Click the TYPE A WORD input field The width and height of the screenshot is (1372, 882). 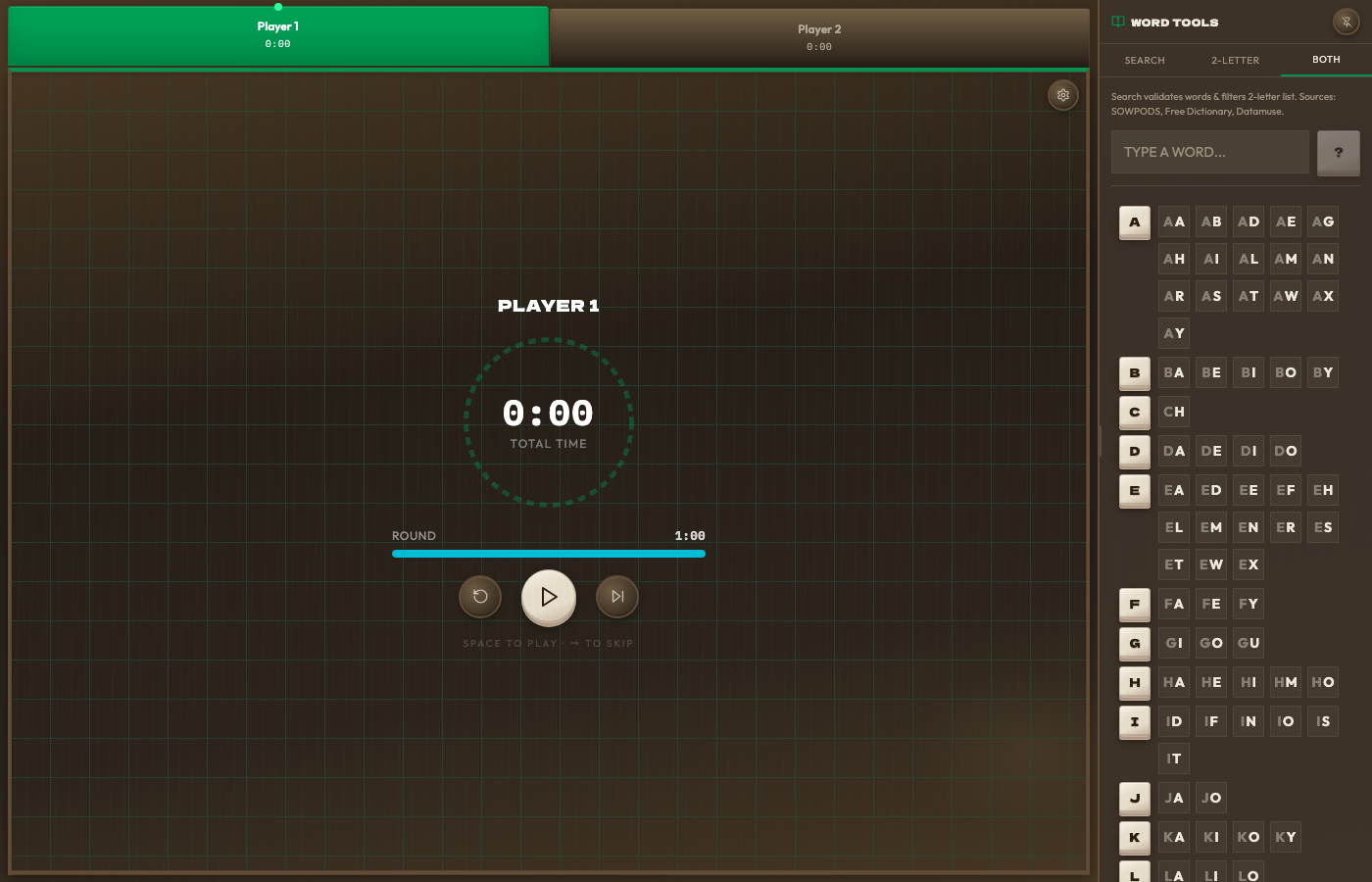pos(1209,152)
